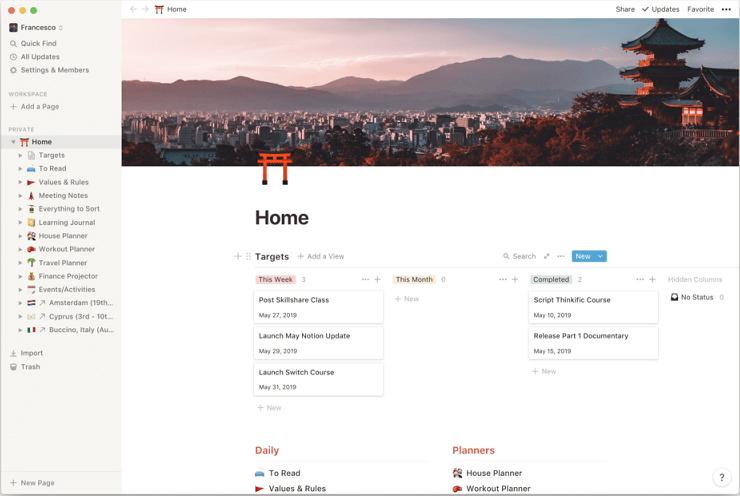This screenshot has width=740, height=496.
Task: Click the torii gate page icon above Home title
Action: click(275, 168)
